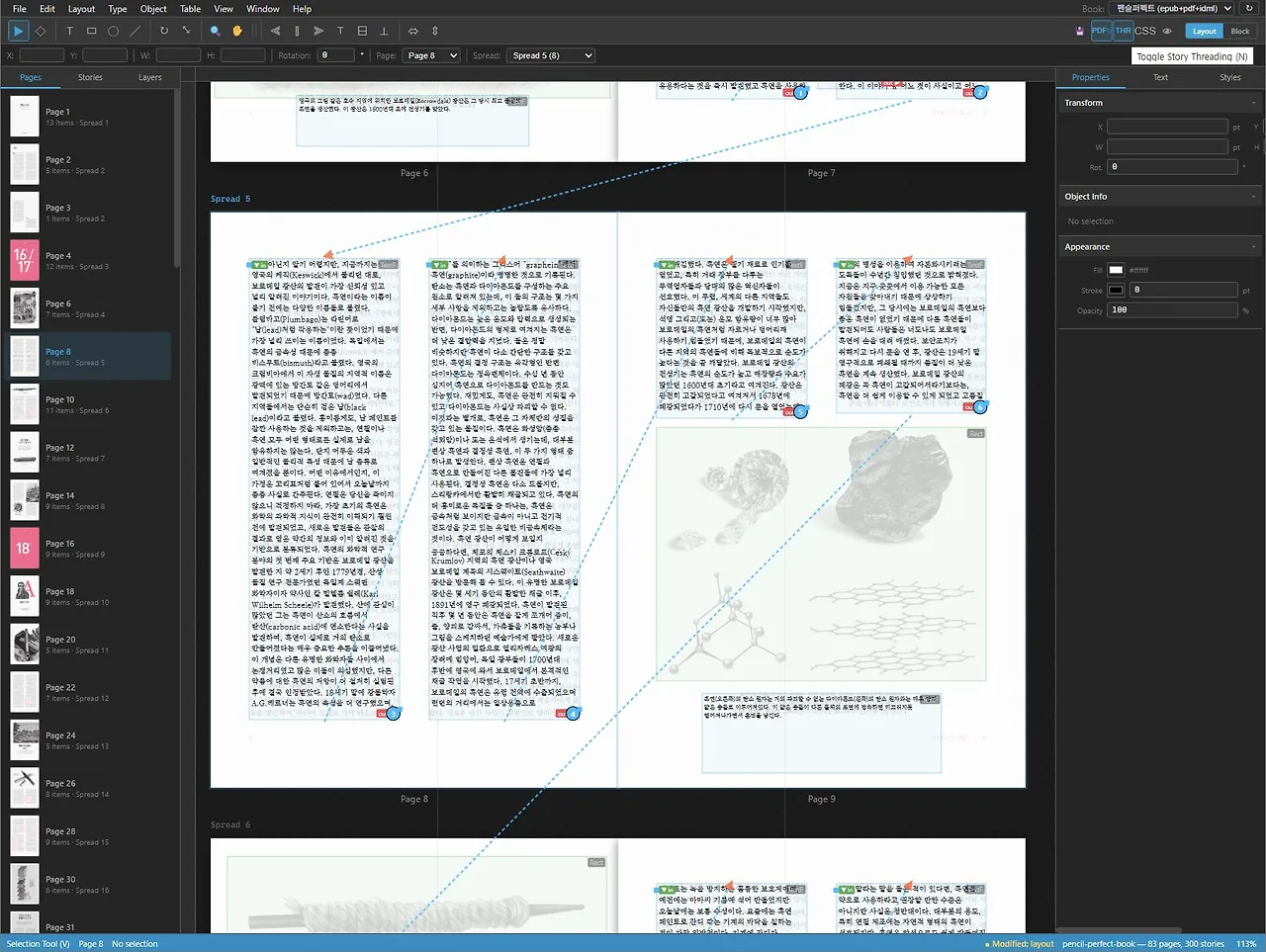1266x952 pixels.
Task: Align objects to left edge
Action: tap(275, 31)
